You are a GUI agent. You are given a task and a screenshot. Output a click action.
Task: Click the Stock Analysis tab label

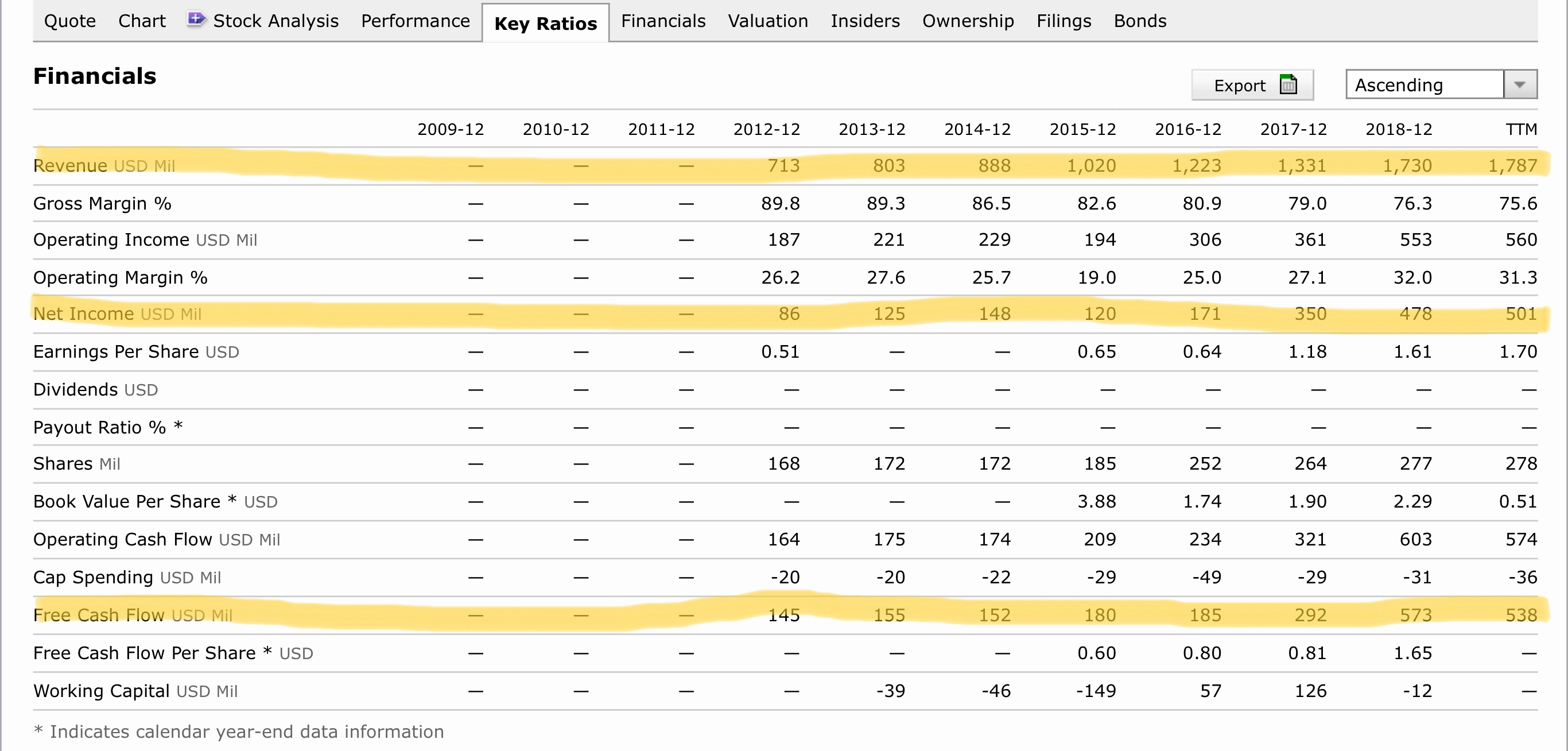[x=275, y=21]
